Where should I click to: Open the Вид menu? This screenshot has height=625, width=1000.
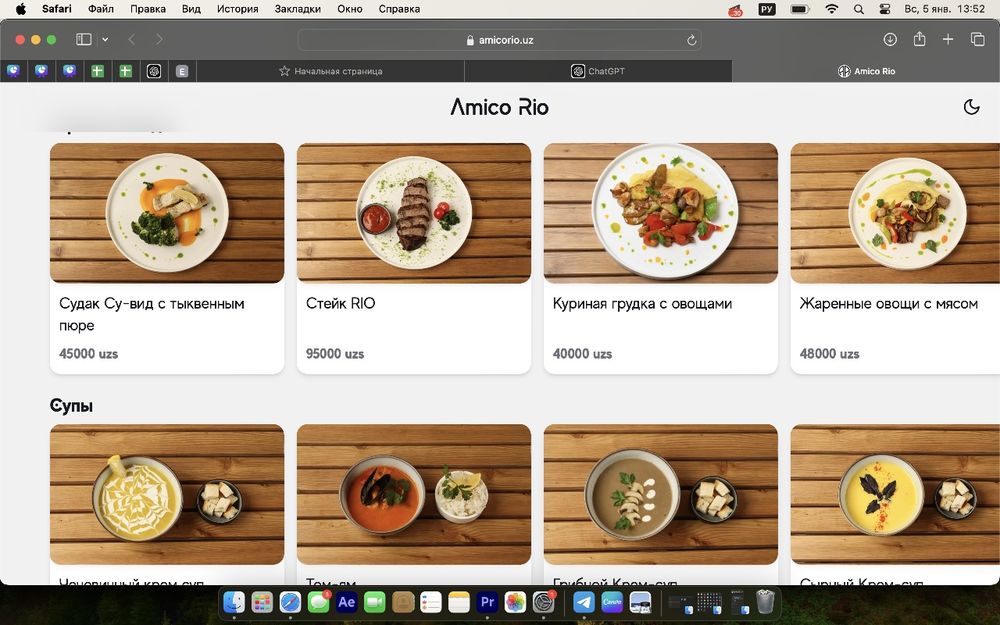(x=191, y=9)
